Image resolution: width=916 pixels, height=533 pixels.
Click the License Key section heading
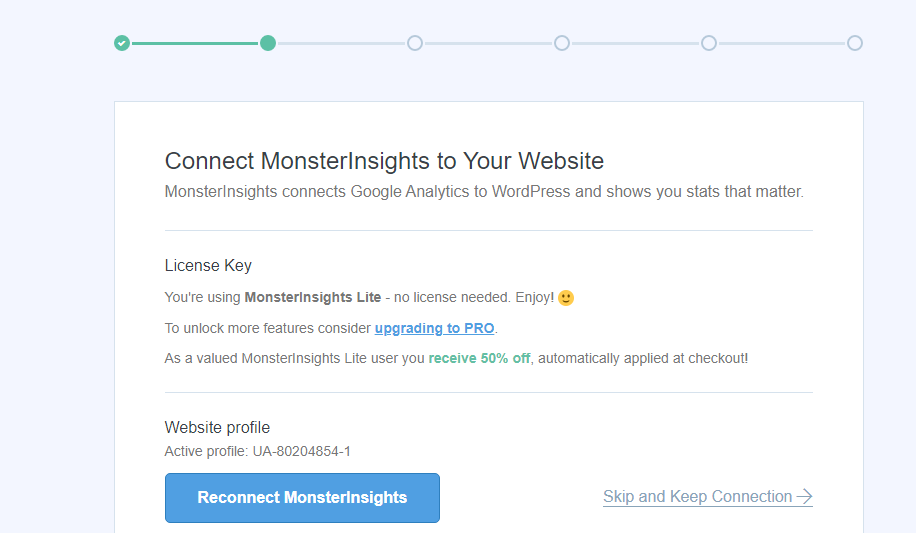[x=208, y=266]
